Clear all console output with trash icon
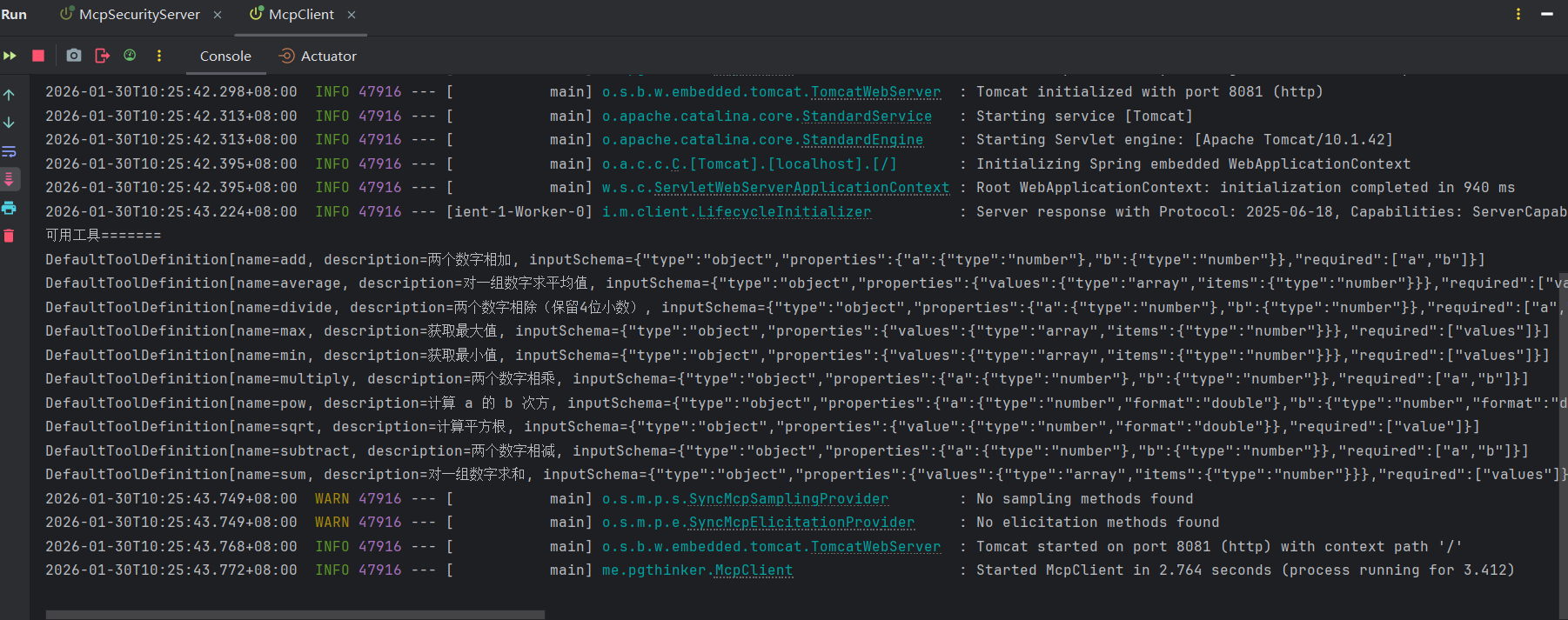The height and width of the screenshot is (620, 1568). (x=9, y=236)
